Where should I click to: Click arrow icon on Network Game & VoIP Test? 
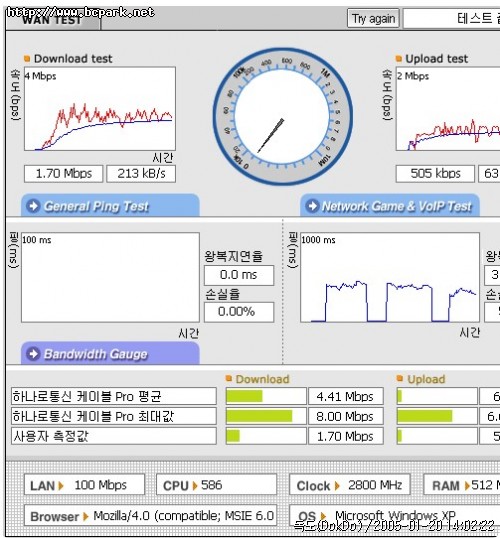pos(312,206)
